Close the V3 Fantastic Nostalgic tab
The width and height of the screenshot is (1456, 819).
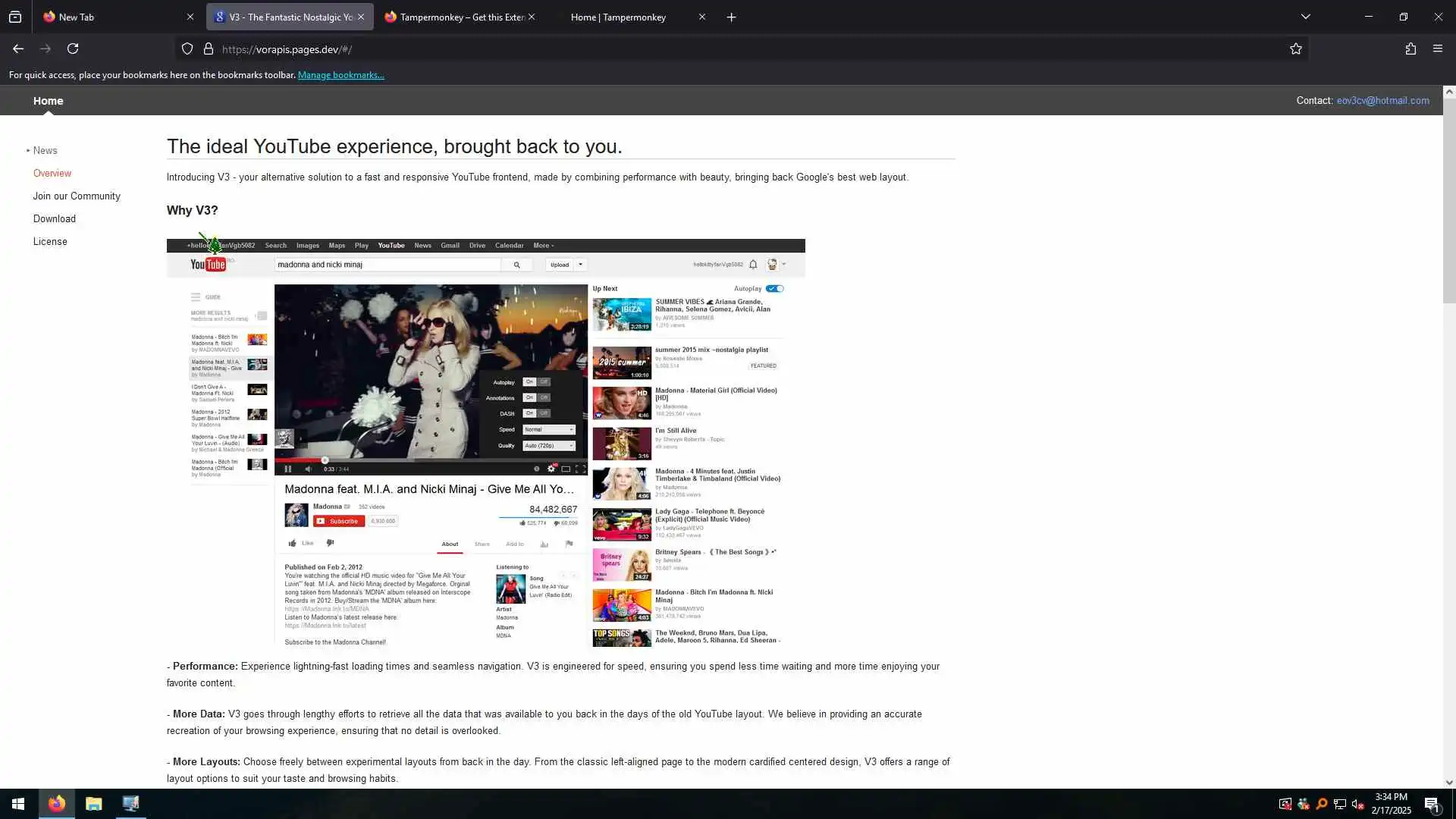tap(361, 17)
